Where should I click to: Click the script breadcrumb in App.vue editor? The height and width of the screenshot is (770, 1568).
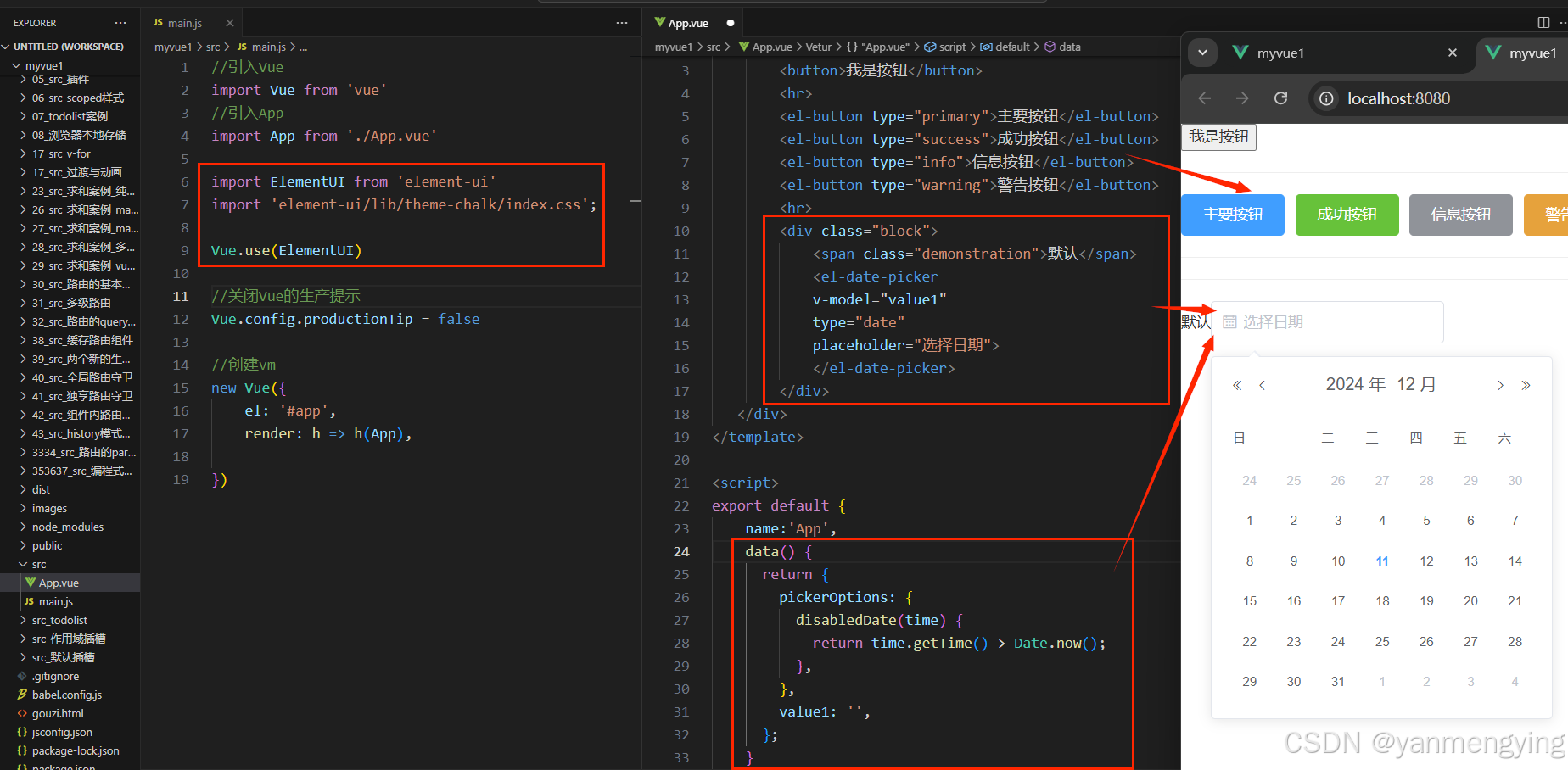pyautogui.click(x=945, y=47)
